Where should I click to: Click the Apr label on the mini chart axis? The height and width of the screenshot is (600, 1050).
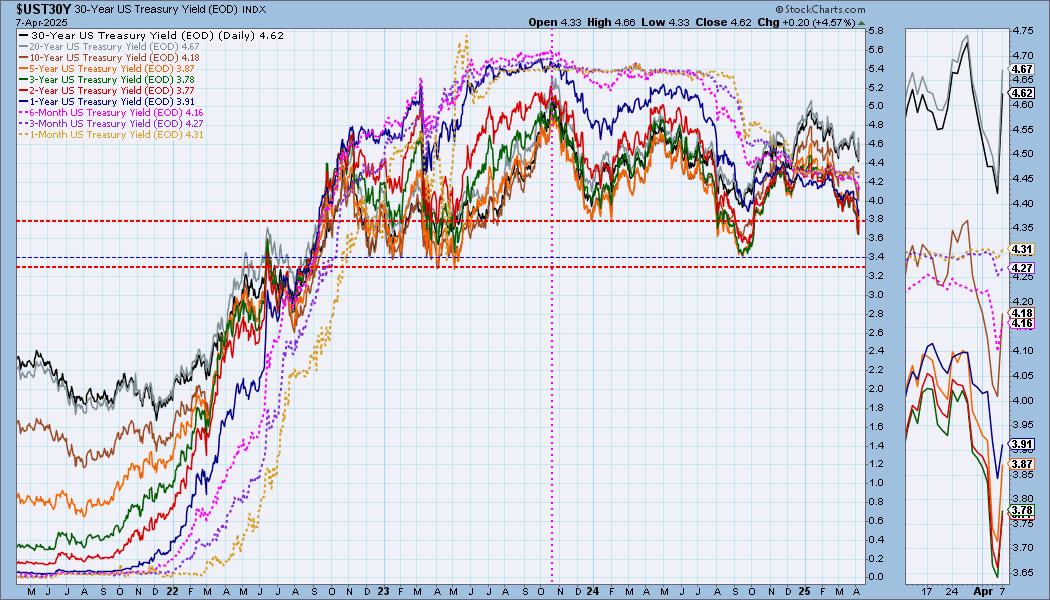pos(982,592)
